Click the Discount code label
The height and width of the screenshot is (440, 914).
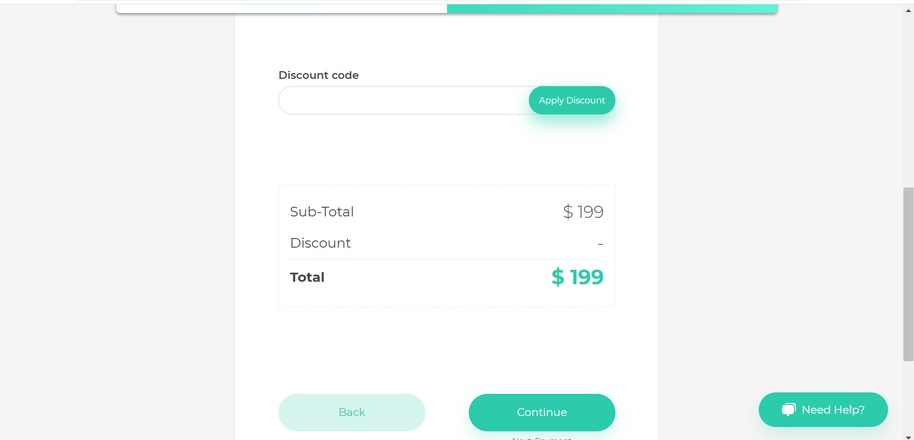[x=318, y=75]
